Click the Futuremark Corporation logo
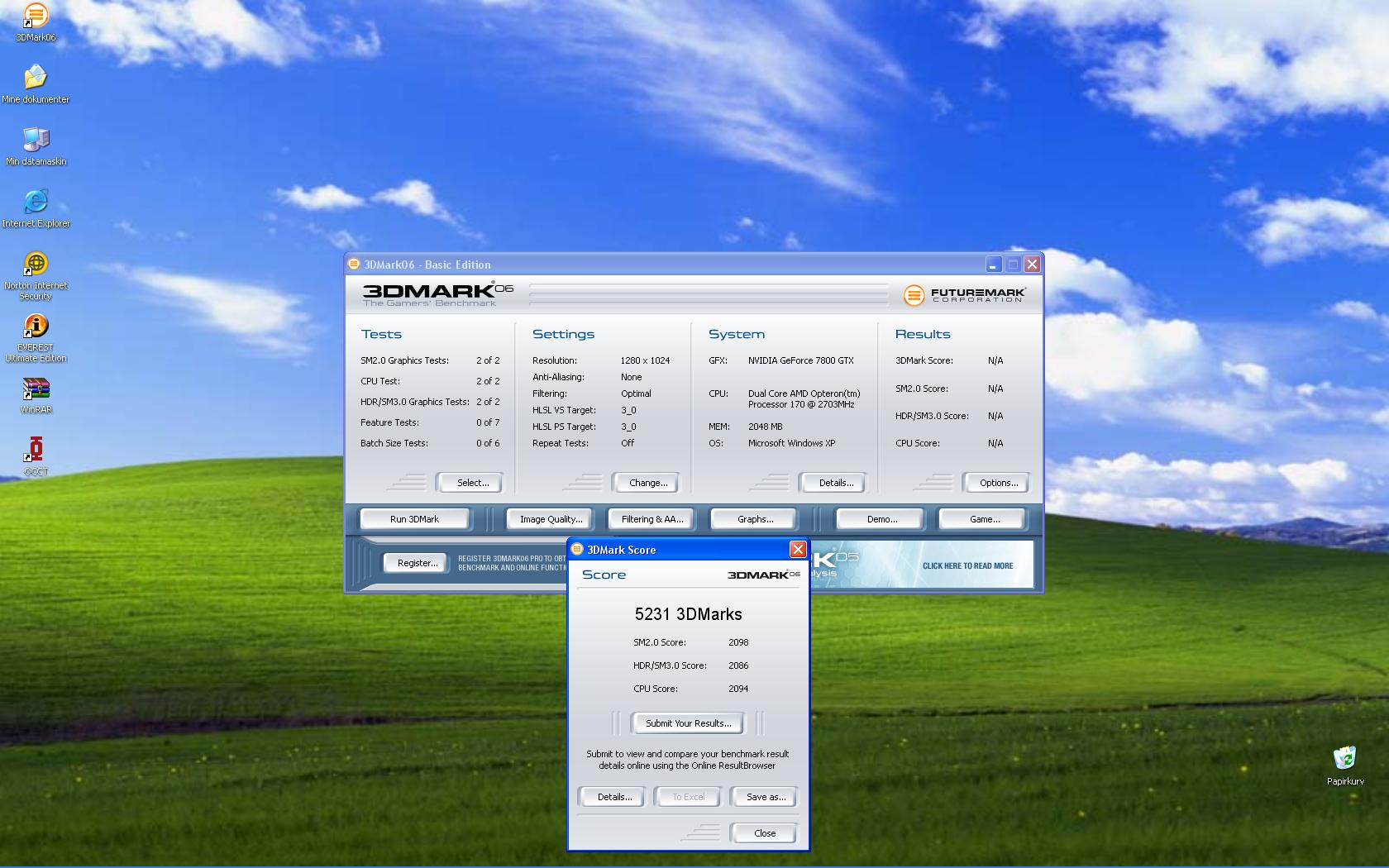The image size is (1389, 868). pyautogui.click(x=965, y=295)
